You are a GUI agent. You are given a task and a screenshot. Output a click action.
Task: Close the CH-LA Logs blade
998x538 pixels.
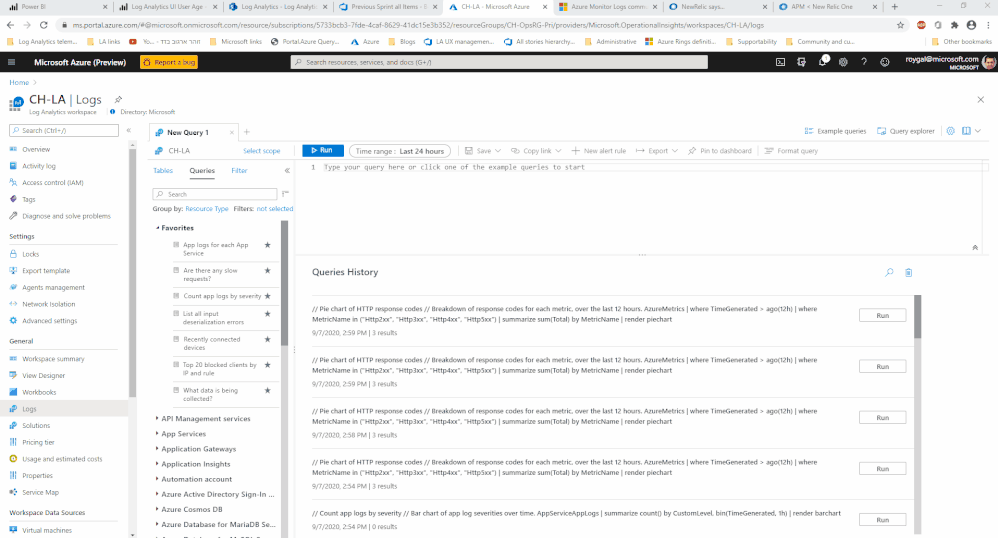click(980, 99)
